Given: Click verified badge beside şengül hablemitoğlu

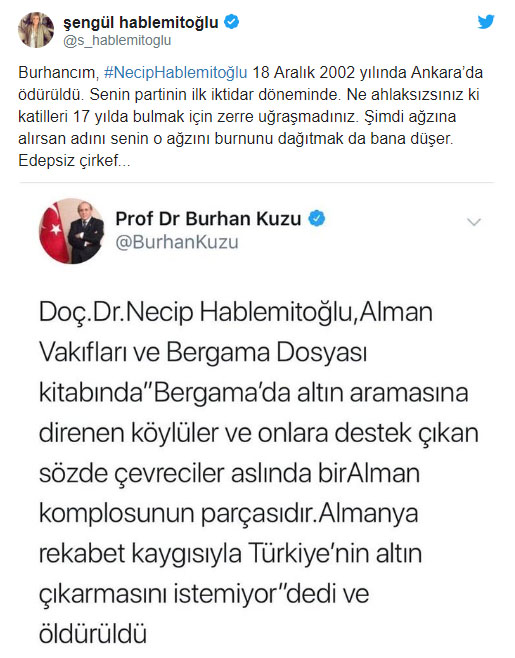Looking at the screenshot, I should pyautogui.click(x=231, y=22).
